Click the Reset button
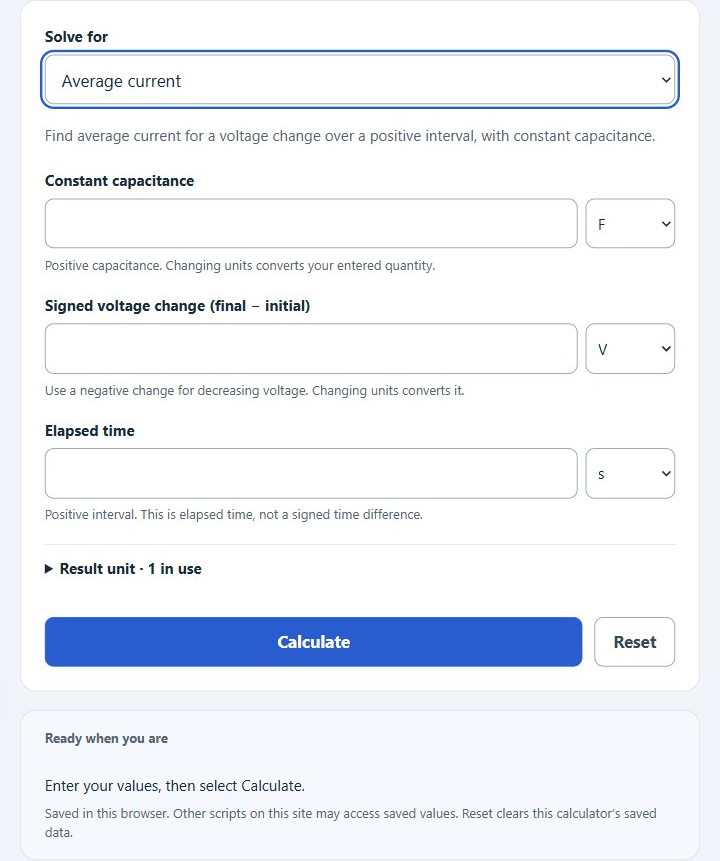 pyautogui.click(x=634, y=642)
